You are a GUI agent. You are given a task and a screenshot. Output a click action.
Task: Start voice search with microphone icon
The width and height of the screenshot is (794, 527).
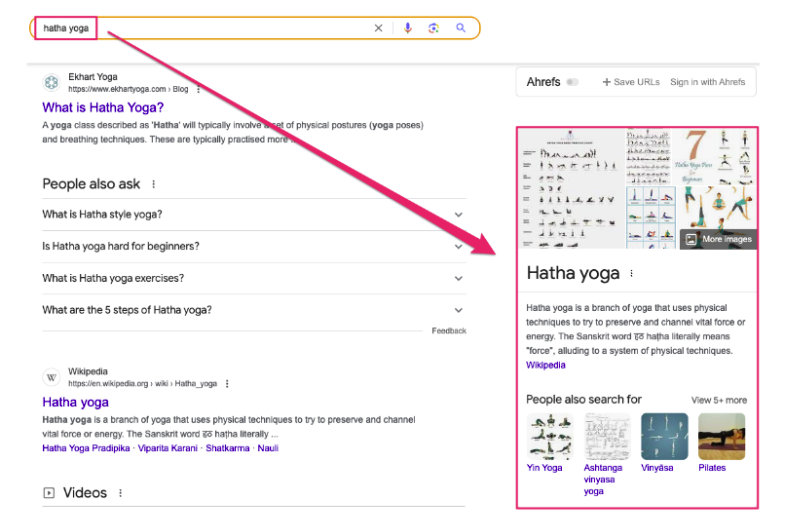pyautogui.click(x=408, y=28)
